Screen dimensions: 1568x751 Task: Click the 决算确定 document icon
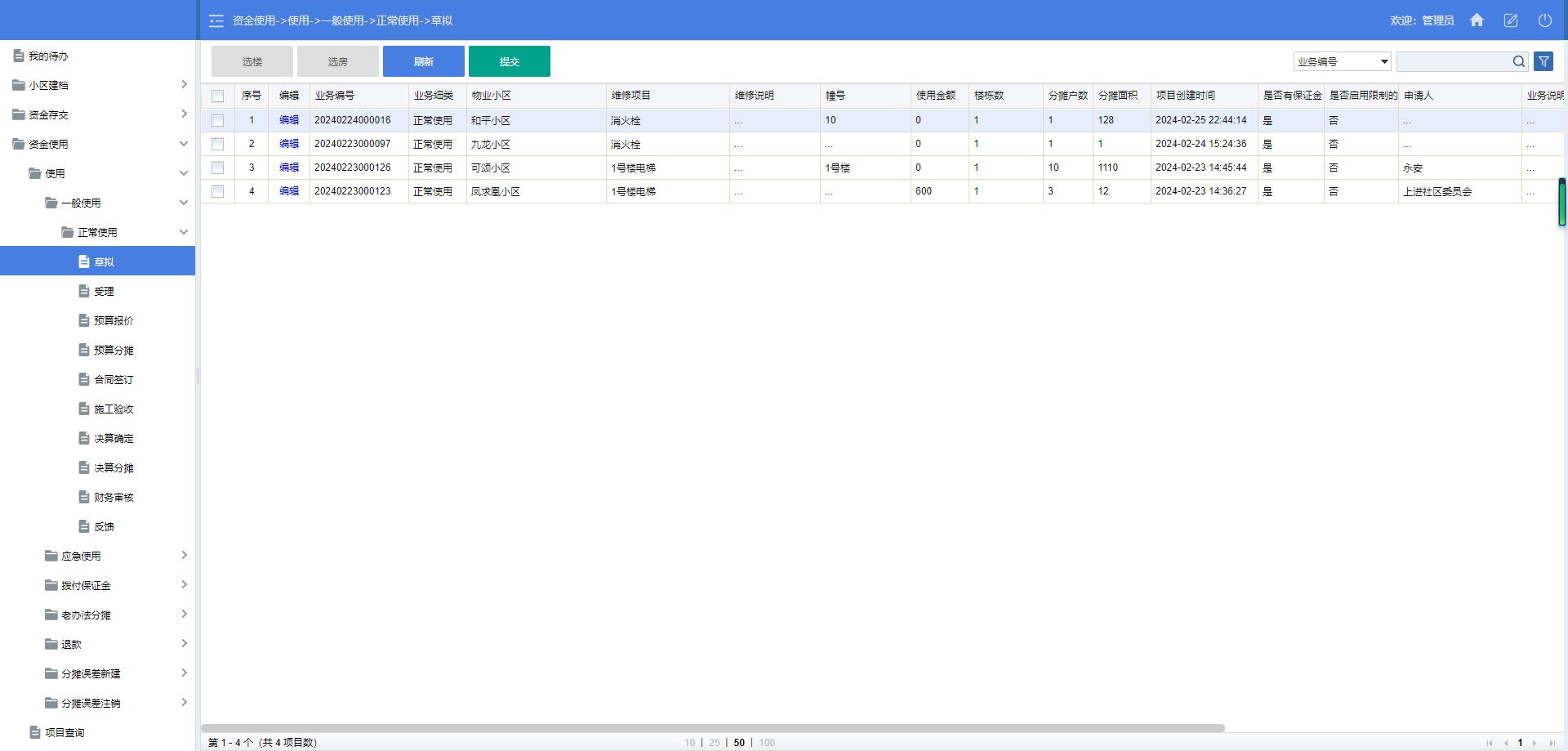click(x=84, y=438)
